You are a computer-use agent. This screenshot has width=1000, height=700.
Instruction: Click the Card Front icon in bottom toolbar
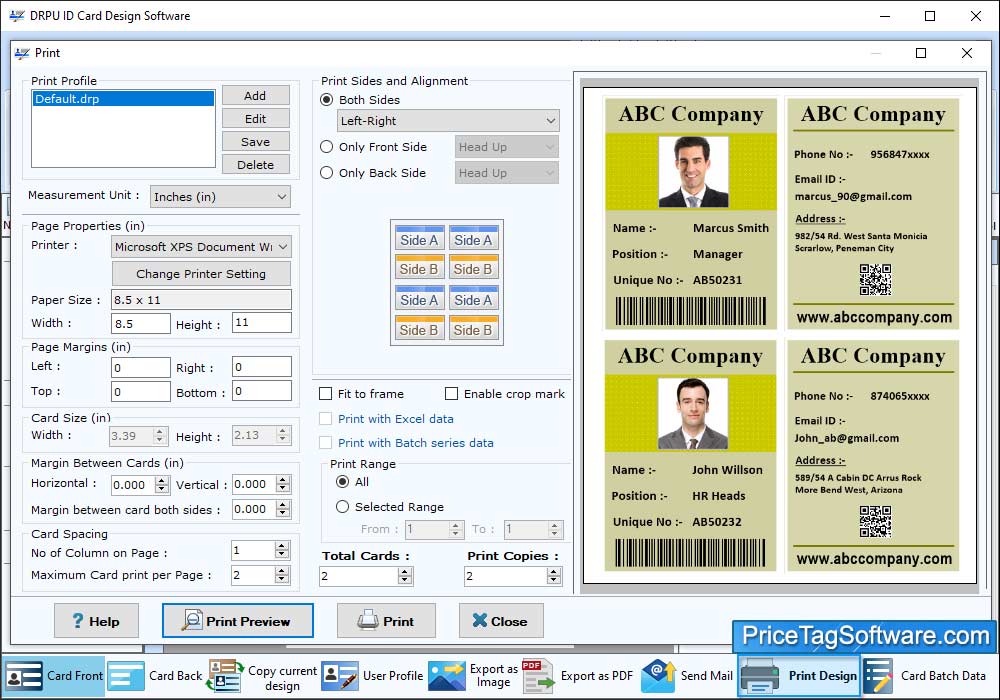[x=24, y=676]
